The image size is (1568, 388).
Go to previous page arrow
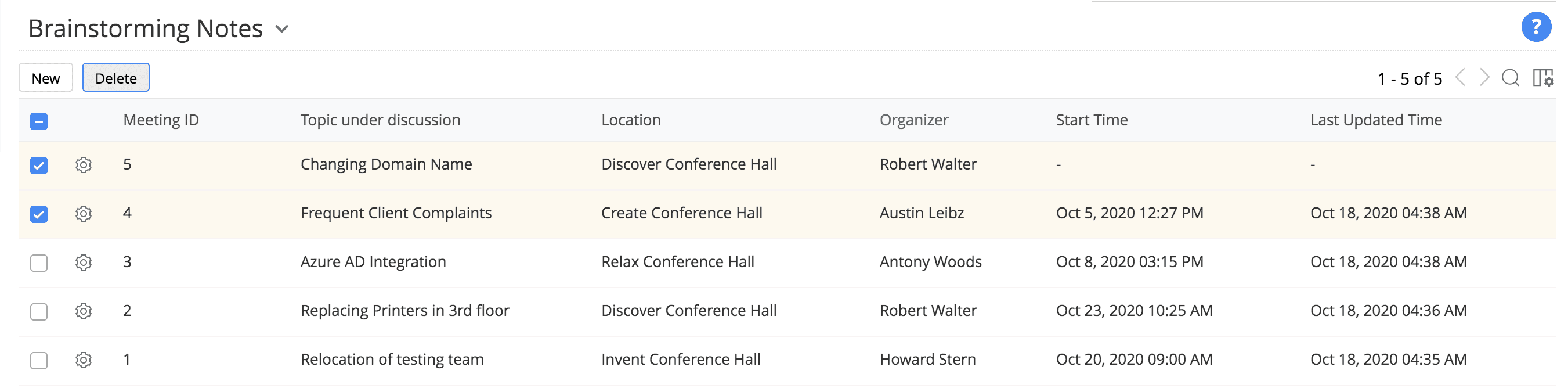[x=1460, y=78]
